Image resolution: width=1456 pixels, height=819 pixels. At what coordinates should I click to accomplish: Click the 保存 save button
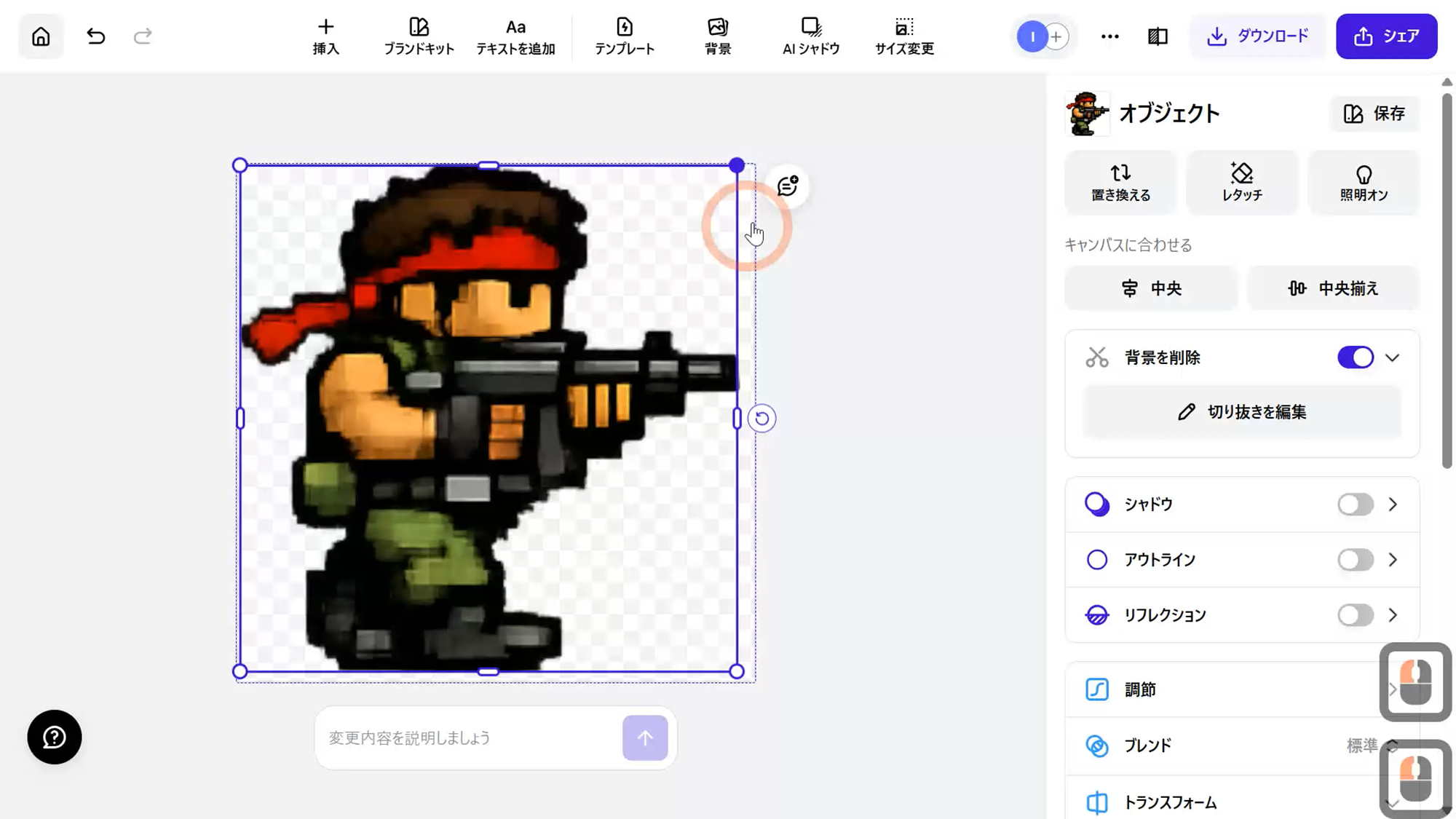[x=1374, y=114]
